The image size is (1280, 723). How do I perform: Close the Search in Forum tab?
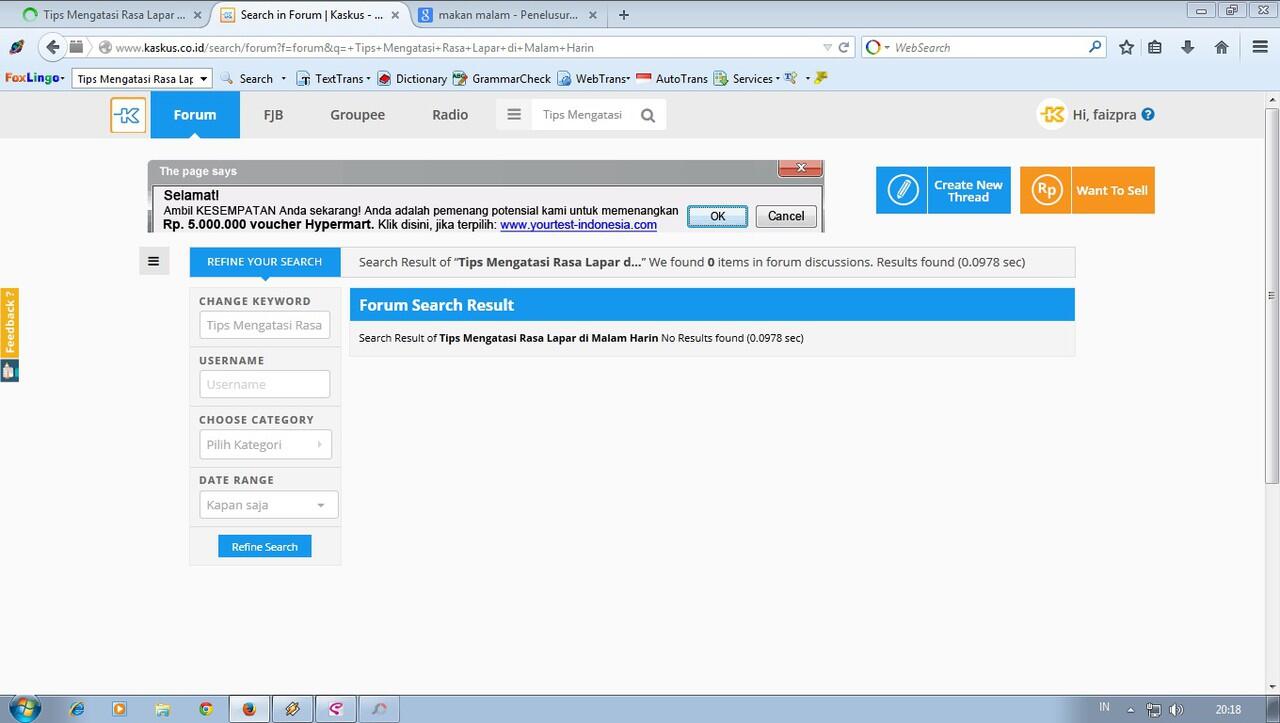pos(395,15)
